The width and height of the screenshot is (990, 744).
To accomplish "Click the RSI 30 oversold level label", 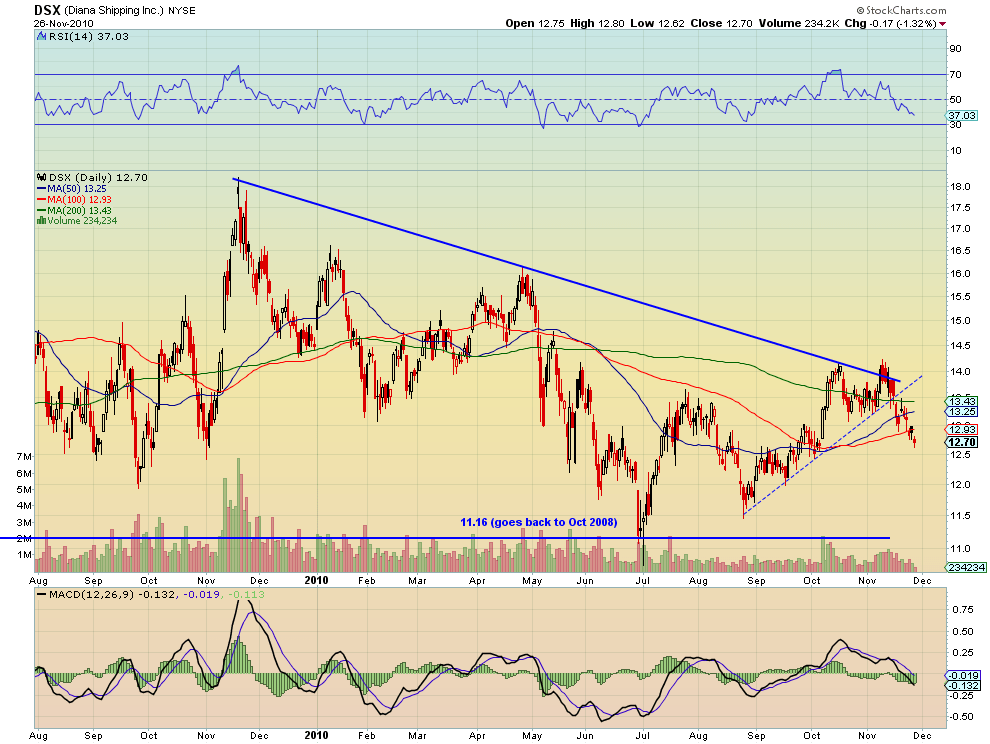I will 955,125.
